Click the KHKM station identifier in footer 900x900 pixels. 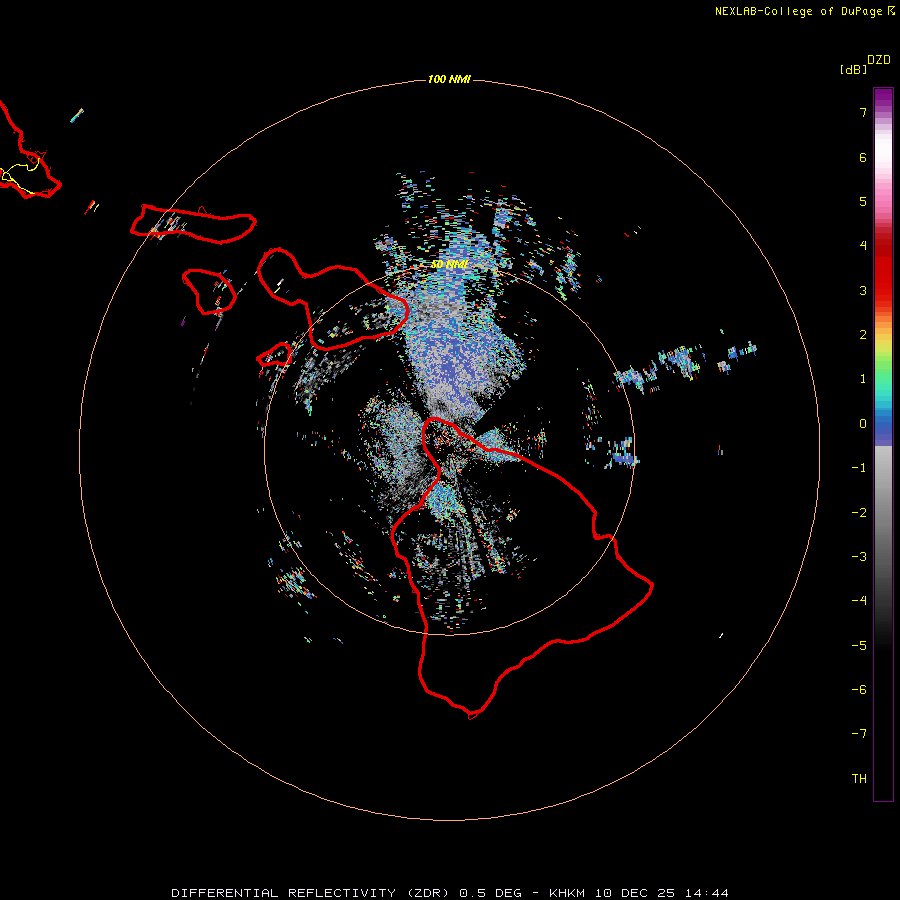[x=568, y=893]
